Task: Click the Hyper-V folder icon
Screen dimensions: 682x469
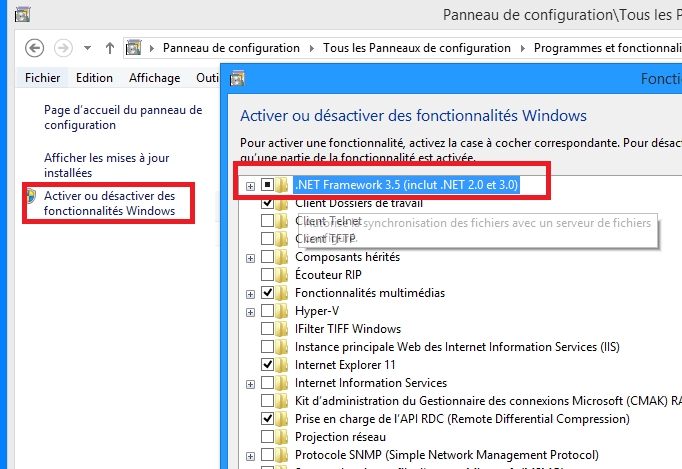Action: (283, 311)
